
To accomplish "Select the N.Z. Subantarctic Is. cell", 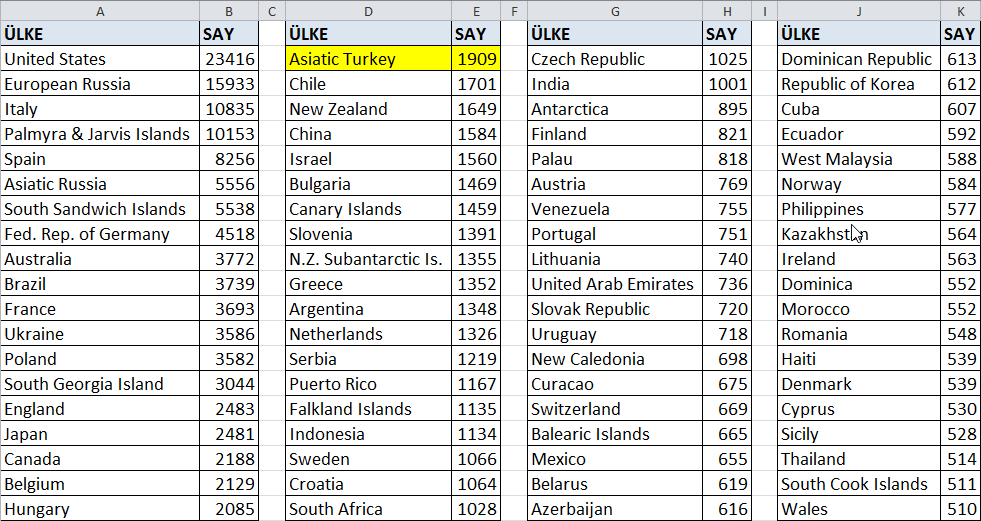I will (369, 259).
